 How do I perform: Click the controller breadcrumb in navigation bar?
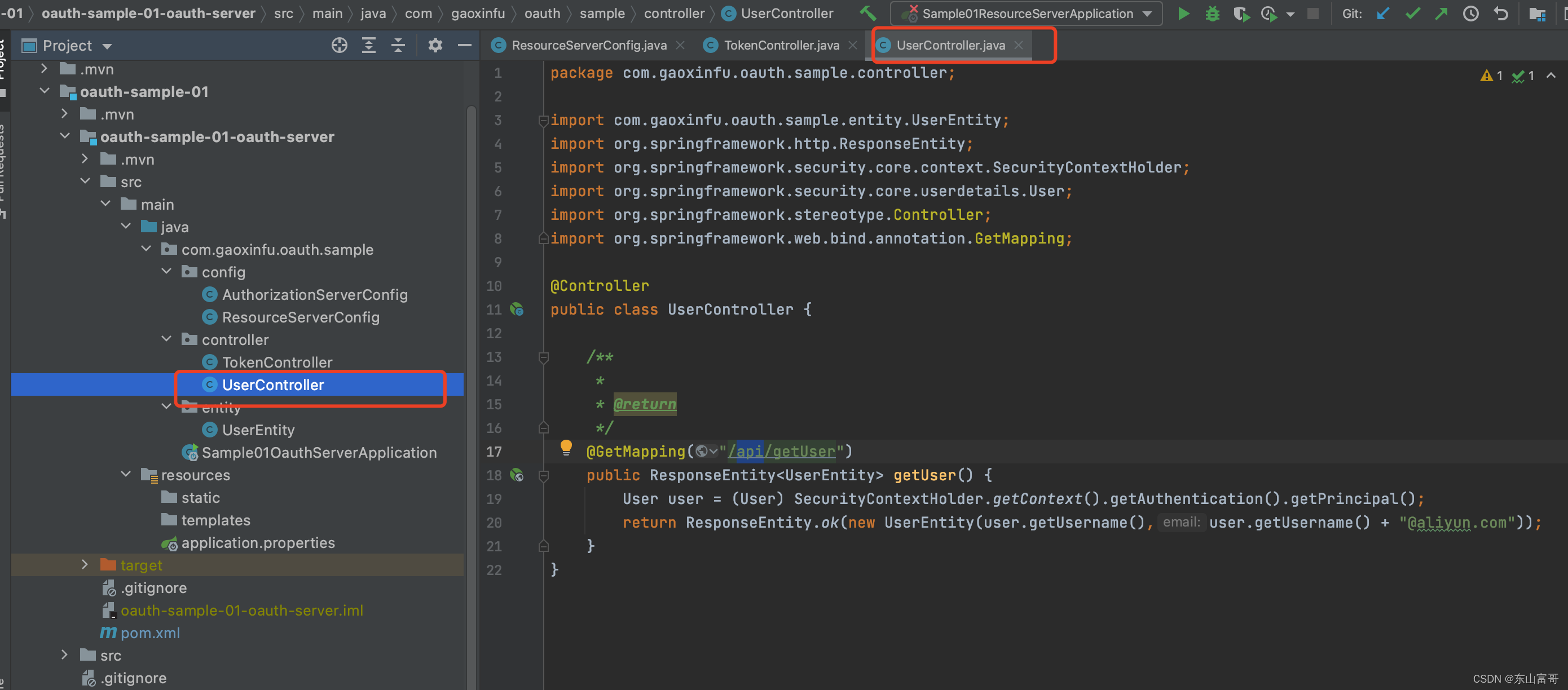tap(674, 14)
